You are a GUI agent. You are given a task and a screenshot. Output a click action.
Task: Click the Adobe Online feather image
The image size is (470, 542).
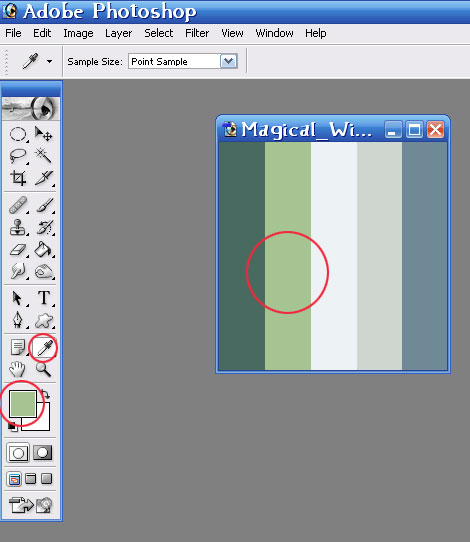point(30,109)
